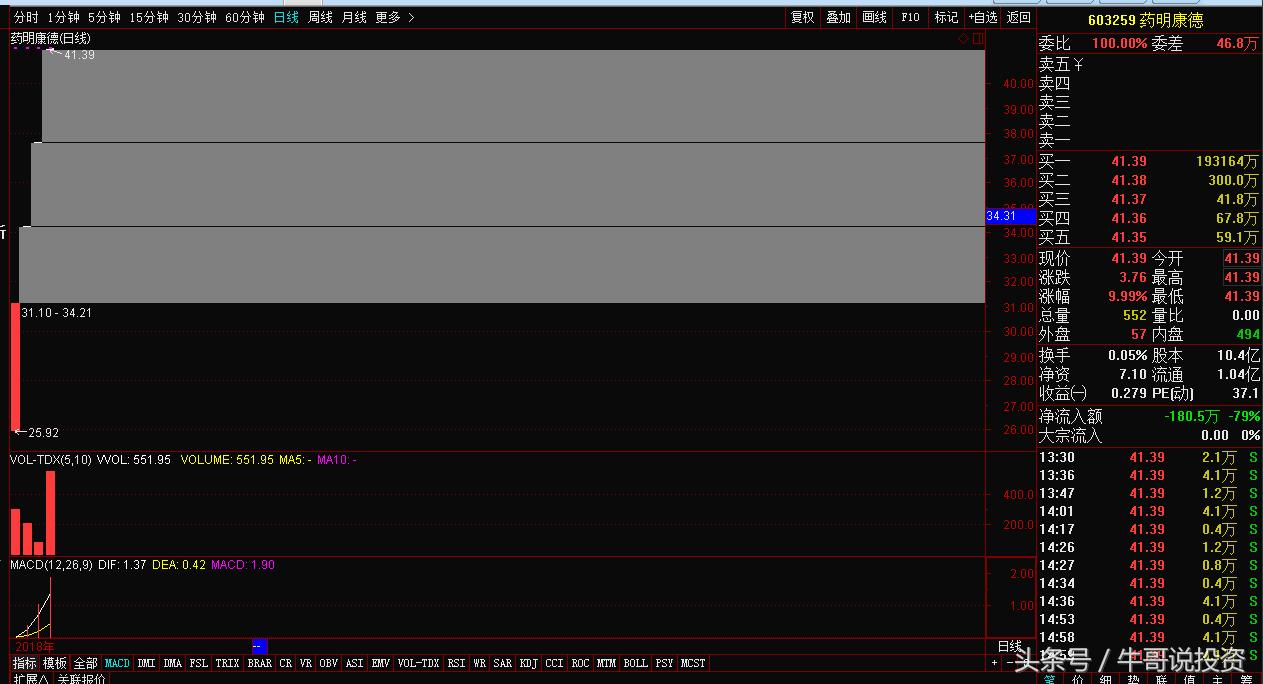Click the diamond icon above the chart
This screenshot has width=1263, height=684.
[963, 38]
